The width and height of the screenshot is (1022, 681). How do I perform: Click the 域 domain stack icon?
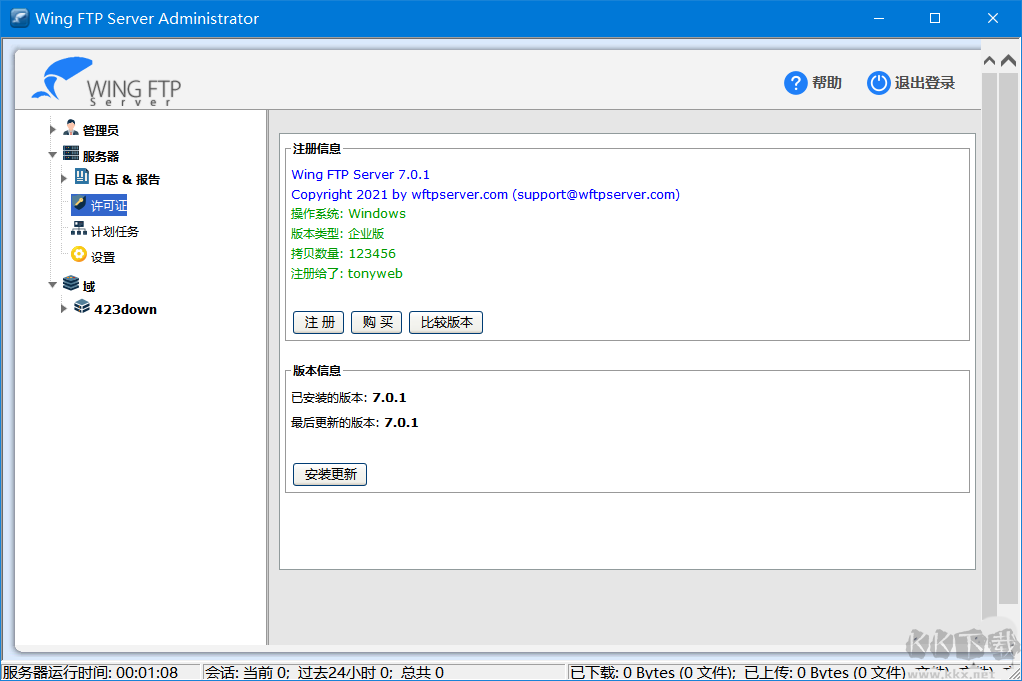71,283
